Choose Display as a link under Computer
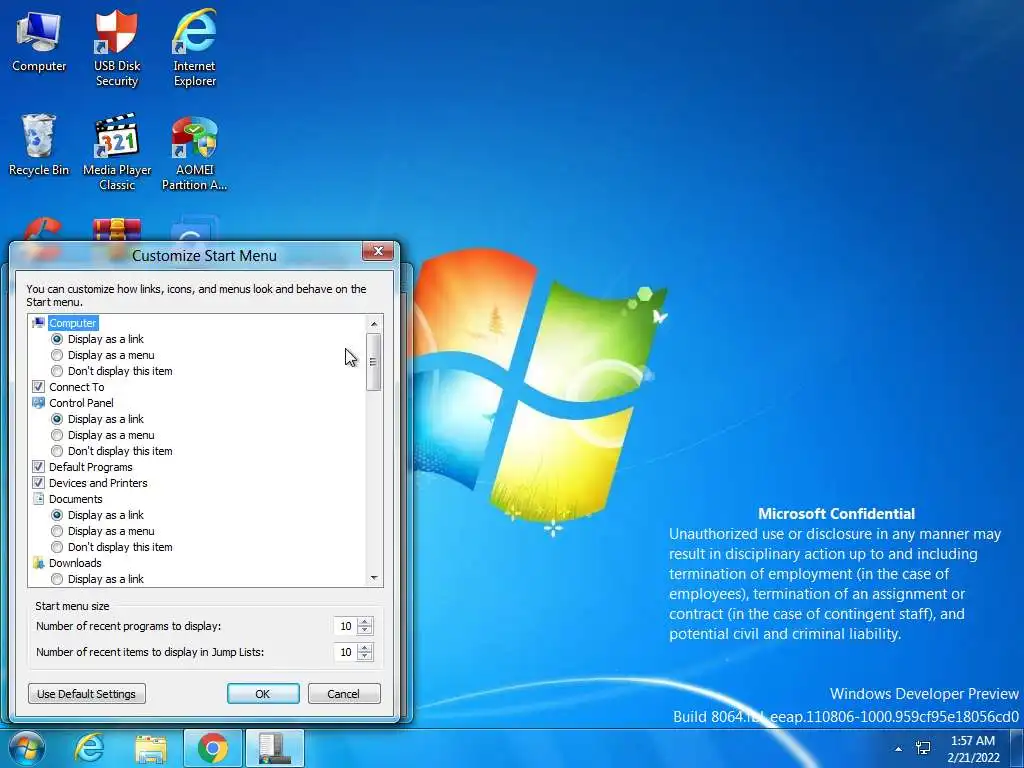Image resolution: width=1024 pixels, height=768 pixels. pos(57,339)
